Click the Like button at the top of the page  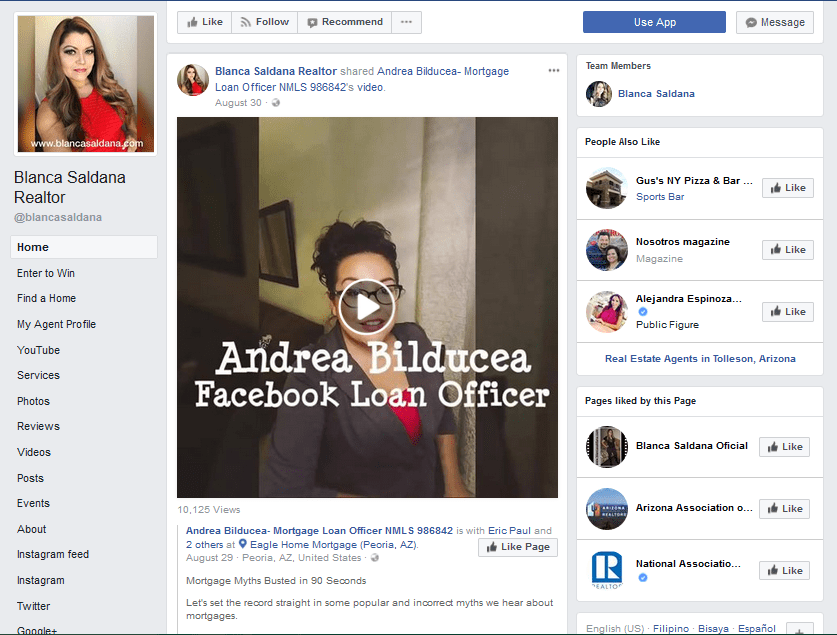point(204,22)
